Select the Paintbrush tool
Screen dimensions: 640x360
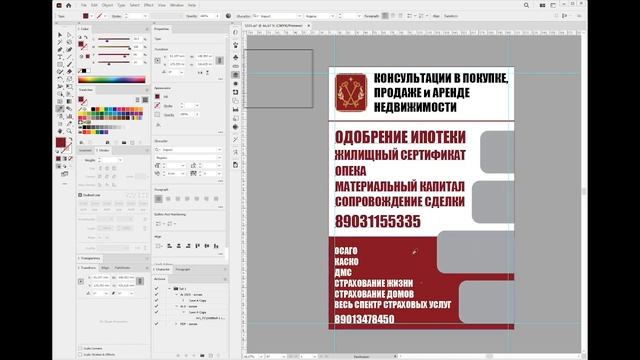tap(69, 64)
